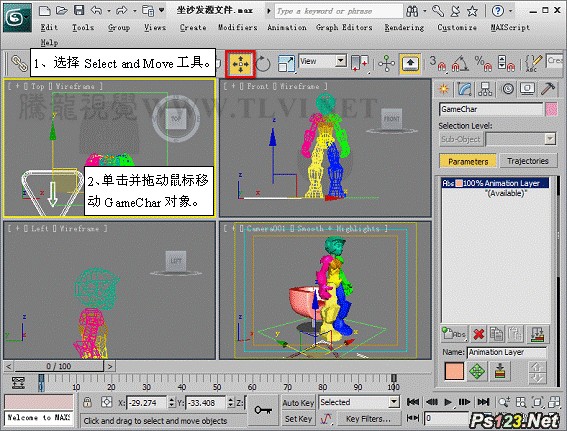Toggle Keyboard Shortcut Override
The height and width of the screenshot is (431, 567).
410,64
